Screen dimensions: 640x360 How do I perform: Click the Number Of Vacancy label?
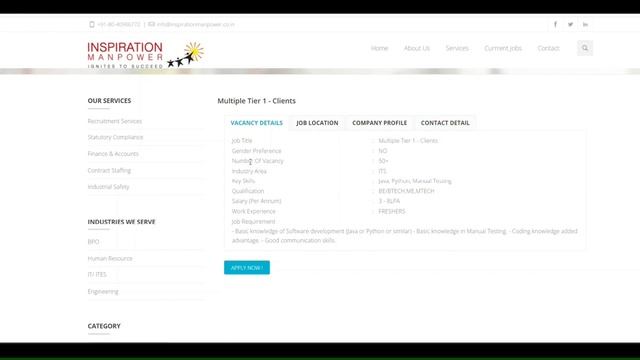coord(258,161)
